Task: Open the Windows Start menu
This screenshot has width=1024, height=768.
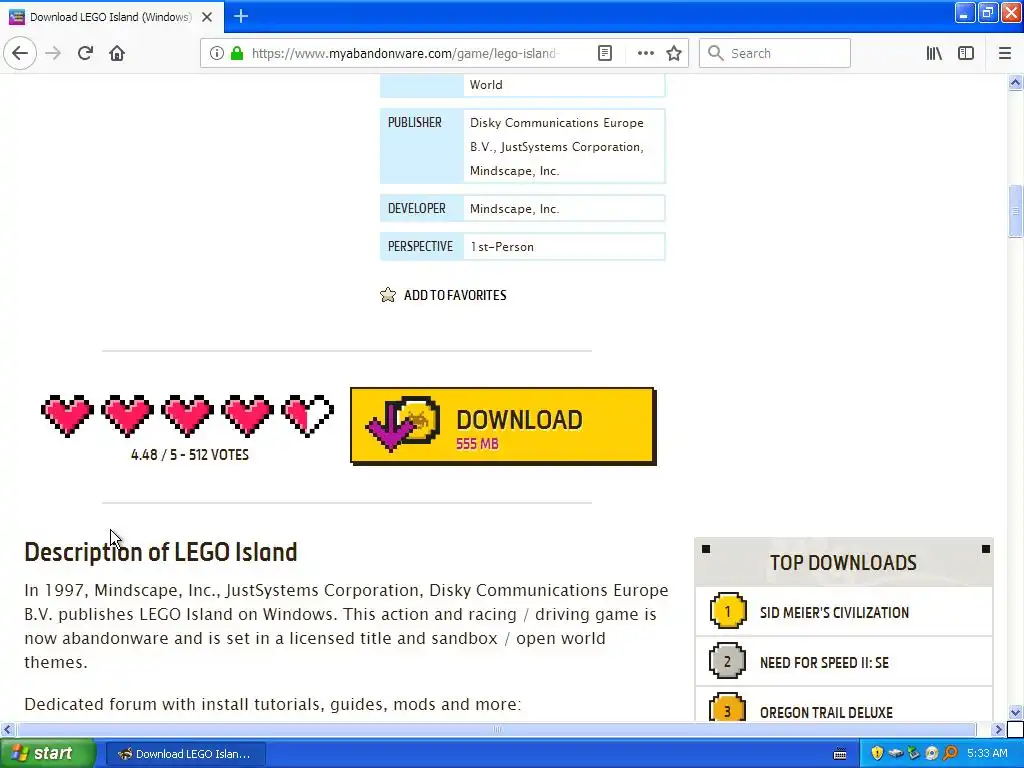Action: coord(48,754)
